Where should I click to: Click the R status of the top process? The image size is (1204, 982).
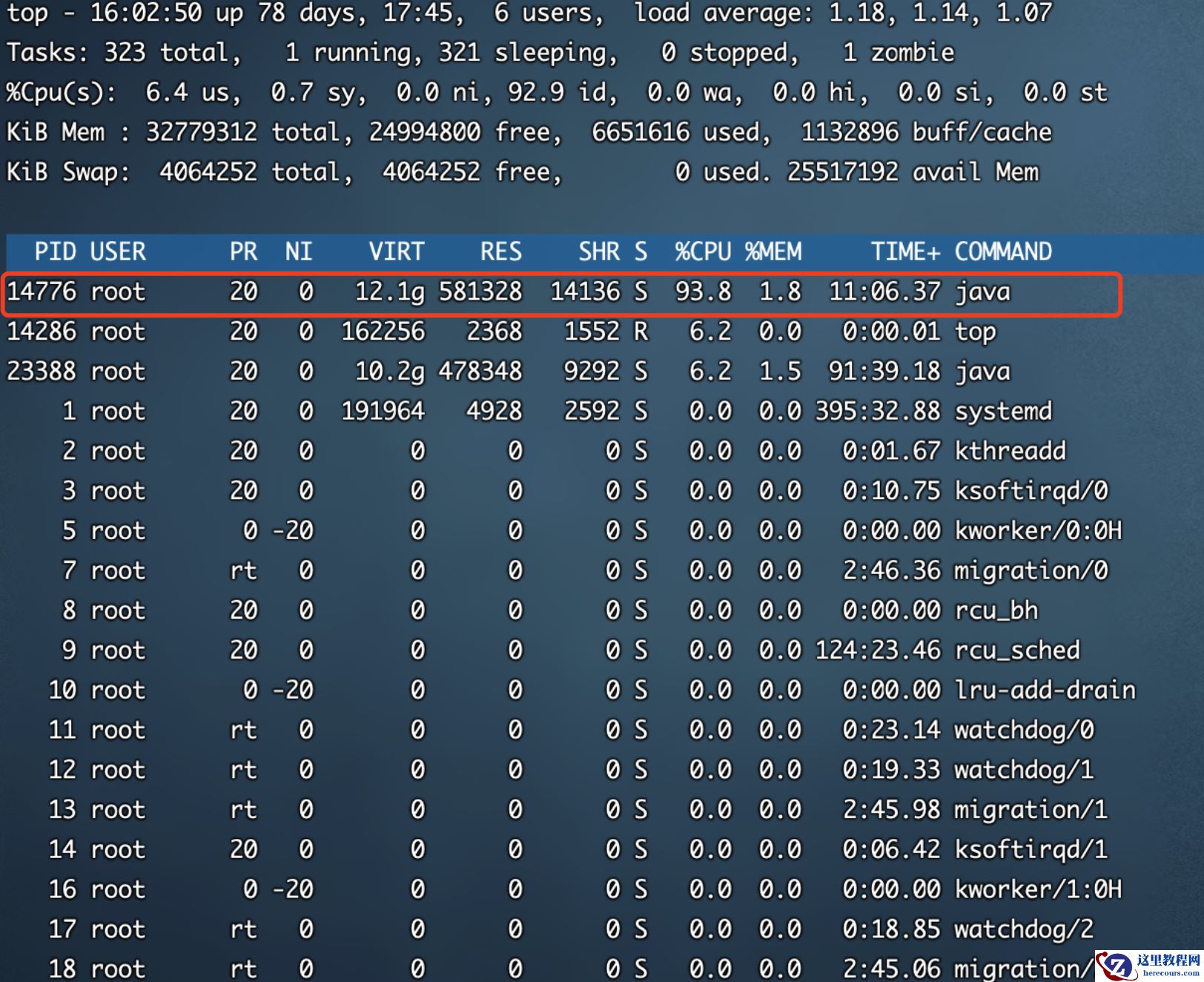pyautogui.click(x=641, y=332)
